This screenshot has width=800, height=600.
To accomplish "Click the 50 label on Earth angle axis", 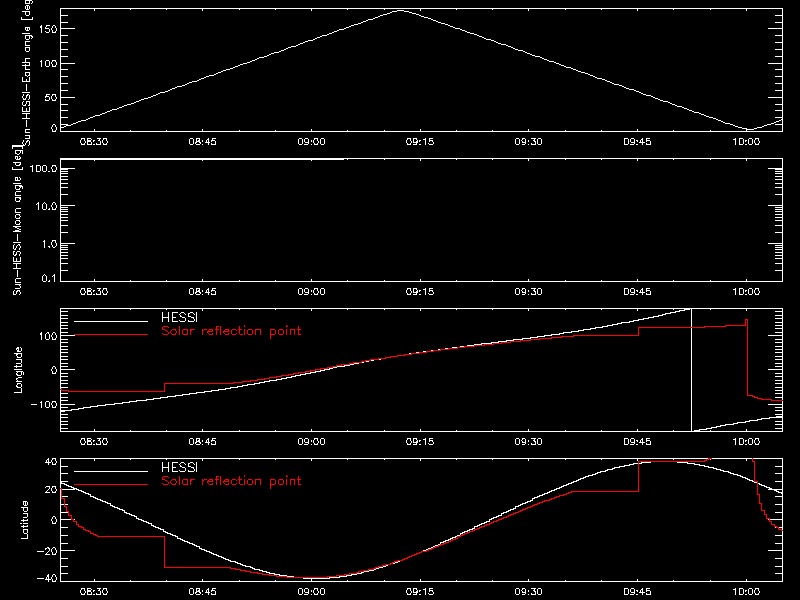I will 51,97.
